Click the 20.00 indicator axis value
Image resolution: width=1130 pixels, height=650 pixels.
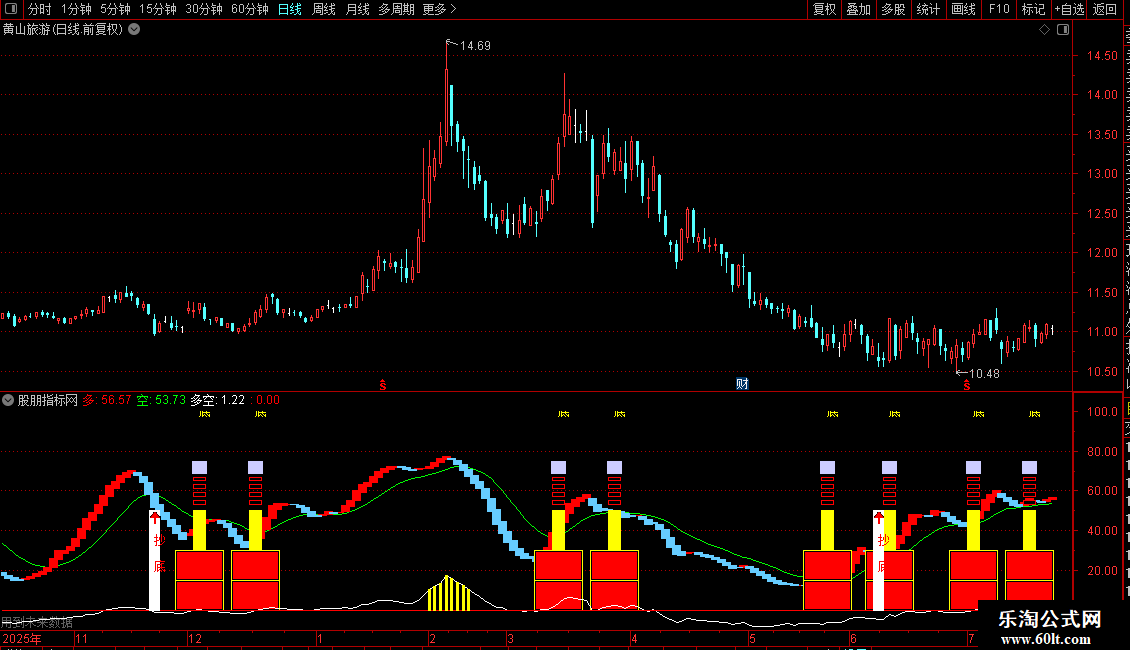(x=1102, y=571)
